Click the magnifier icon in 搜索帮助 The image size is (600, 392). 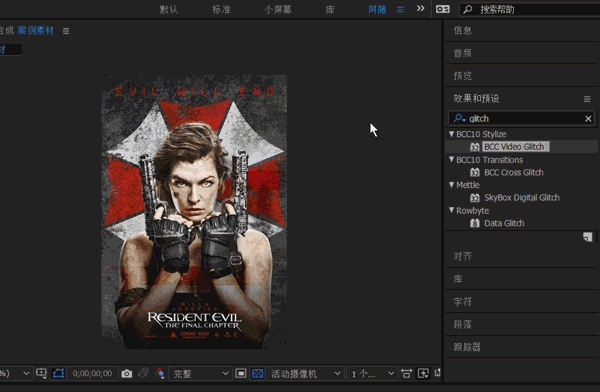click(x=468, y=10)
